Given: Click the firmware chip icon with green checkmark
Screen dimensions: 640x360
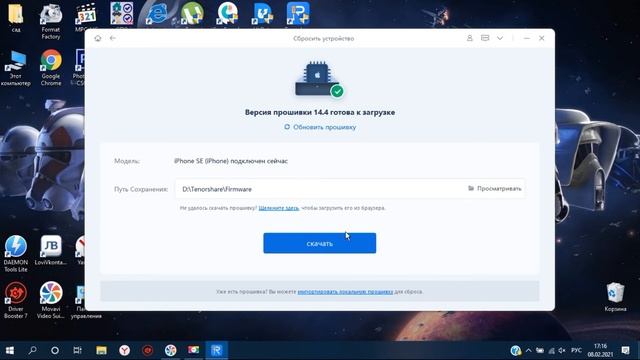Looking at the screenshot, I should pos(319,80).
